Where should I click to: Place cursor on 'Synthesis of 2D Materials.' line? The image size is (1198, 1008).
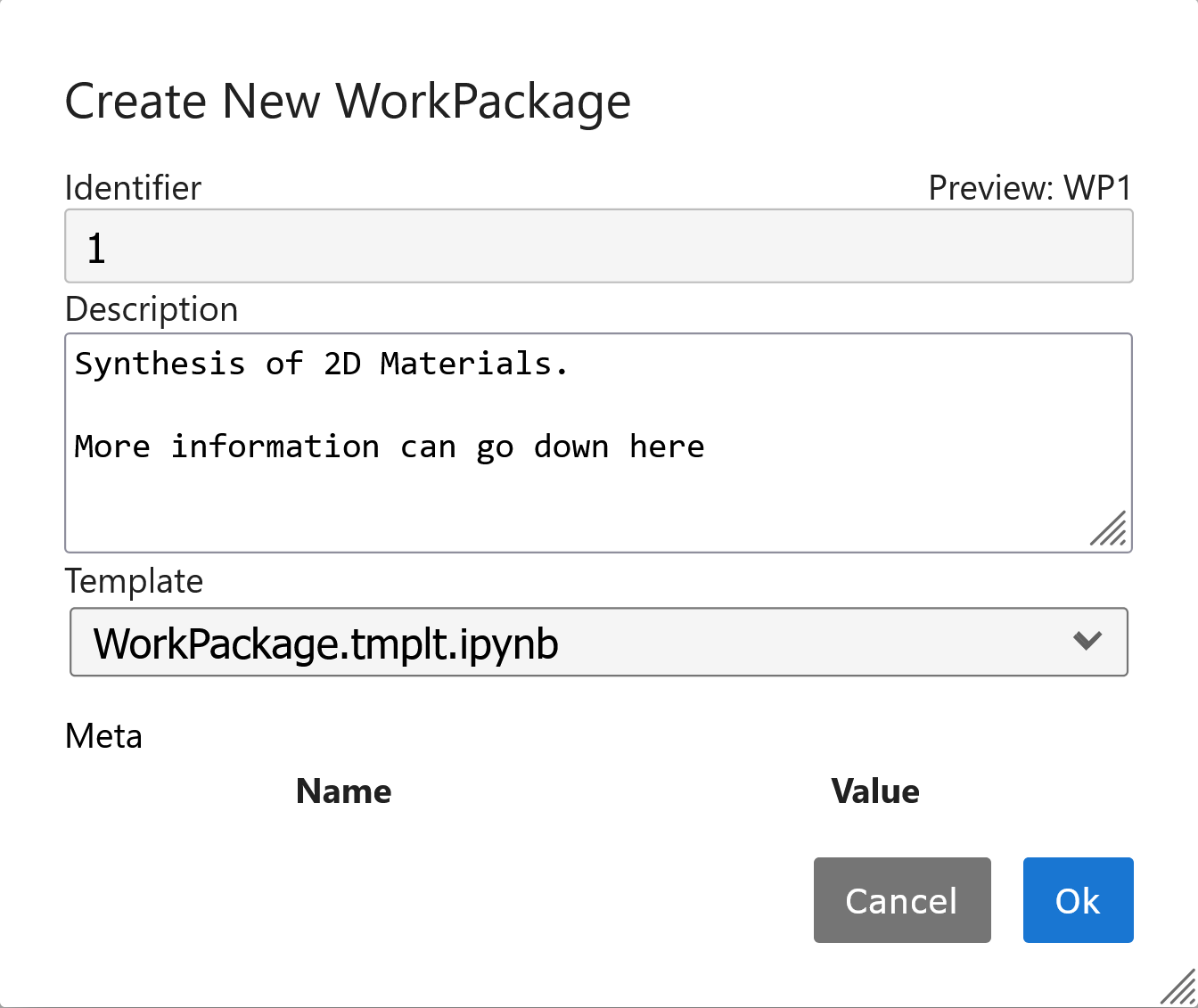pos(321,364)
